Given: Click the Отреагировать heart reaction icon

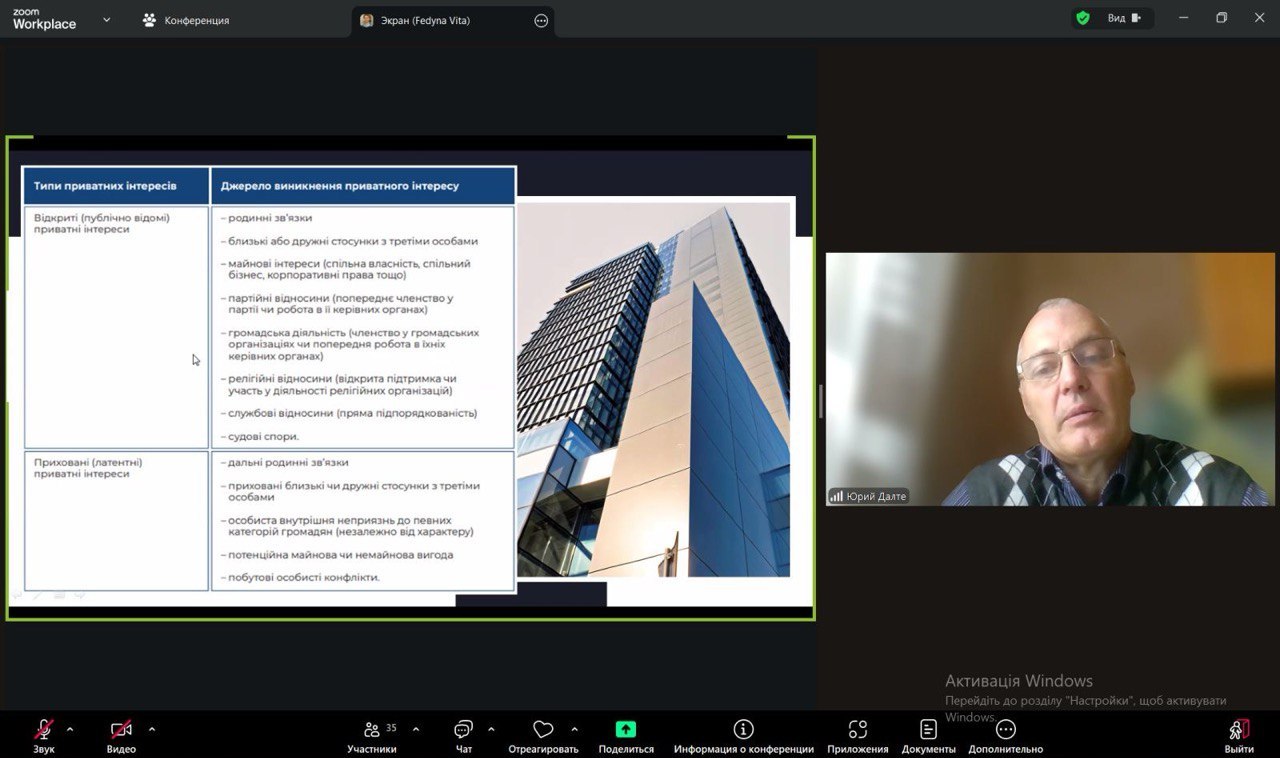Looking at the screenshot, I should tap(543, 730).
